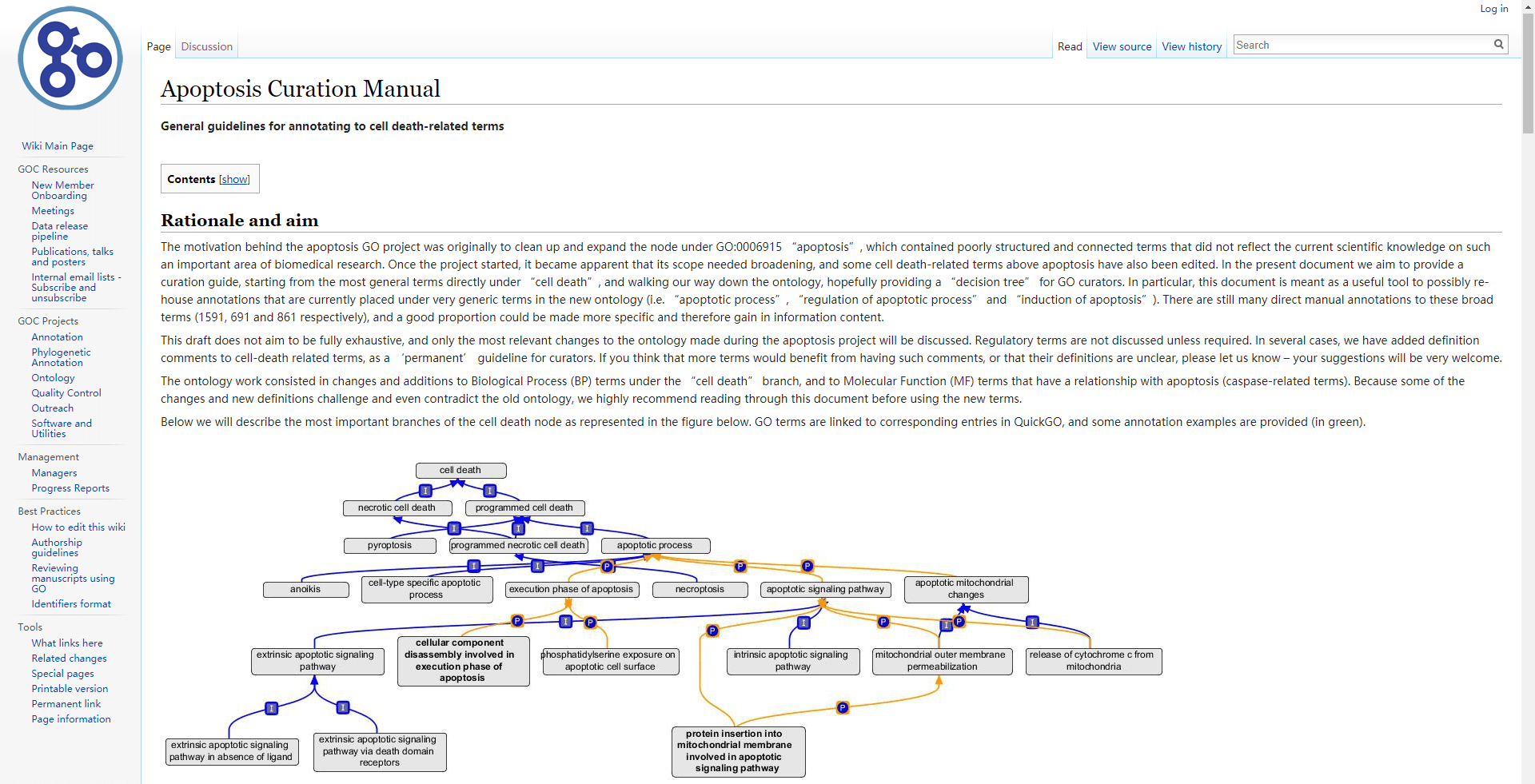
Task: Click the 'anoikis' diagram node
Action: (x=305, y=590)
